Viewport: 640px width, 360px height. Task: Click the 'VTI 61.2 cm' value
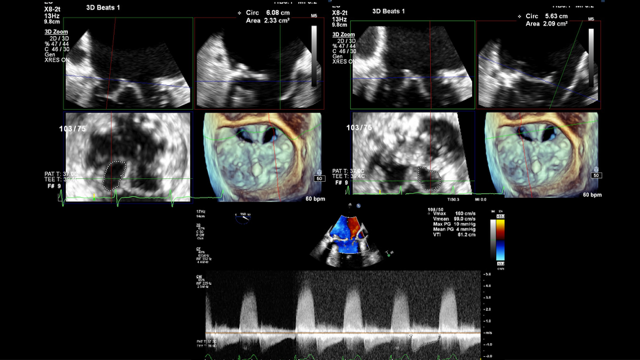pyautogui.click(x=454, y=235)
